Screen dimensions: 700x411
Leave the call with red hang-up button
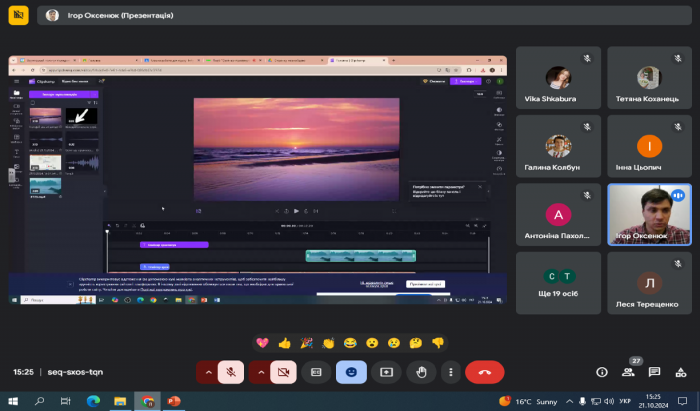(486, 371)
